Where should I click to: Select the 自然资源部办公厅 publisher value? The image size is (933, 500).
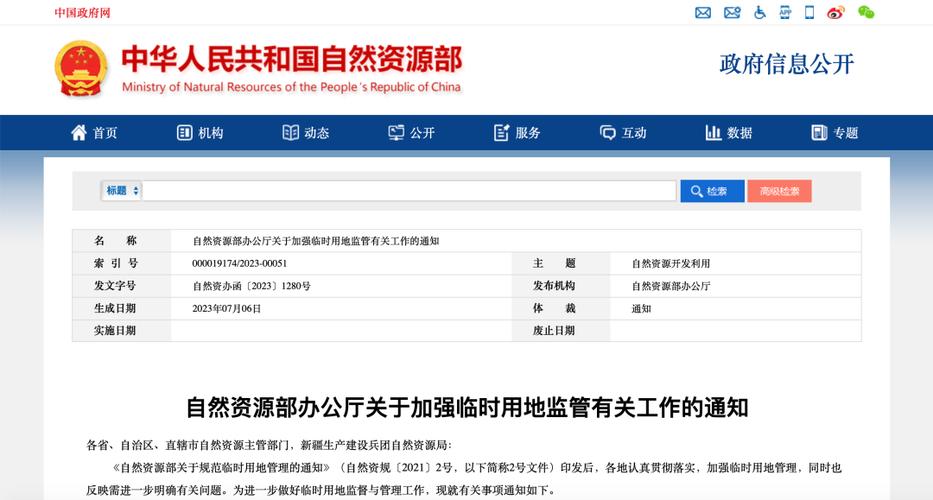(671, 286)
